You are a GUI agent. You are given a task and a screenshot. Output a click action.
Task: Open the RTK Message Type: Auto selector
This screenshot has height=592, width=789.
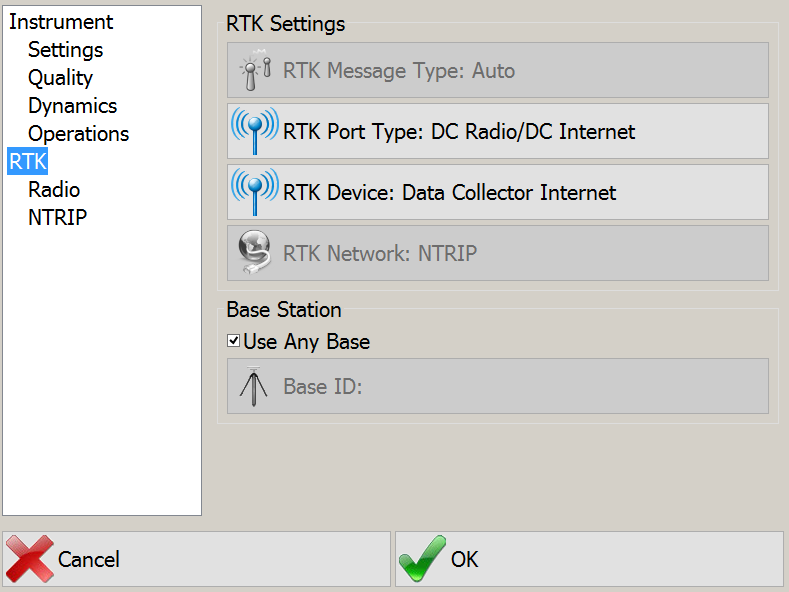click(498, 70)
